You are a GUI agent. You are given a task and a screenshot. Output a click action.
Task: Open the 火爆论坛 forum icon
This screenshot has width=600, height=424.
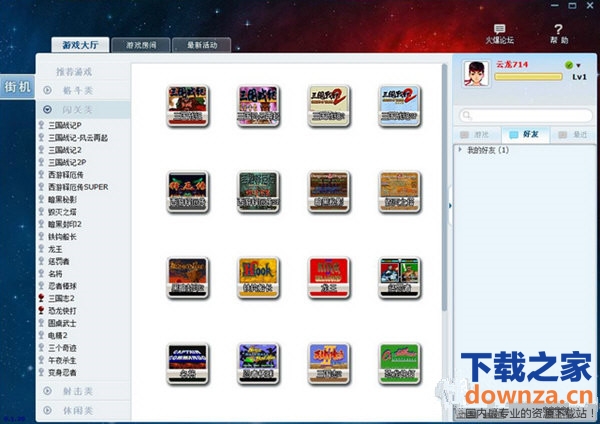click(499, 34)
